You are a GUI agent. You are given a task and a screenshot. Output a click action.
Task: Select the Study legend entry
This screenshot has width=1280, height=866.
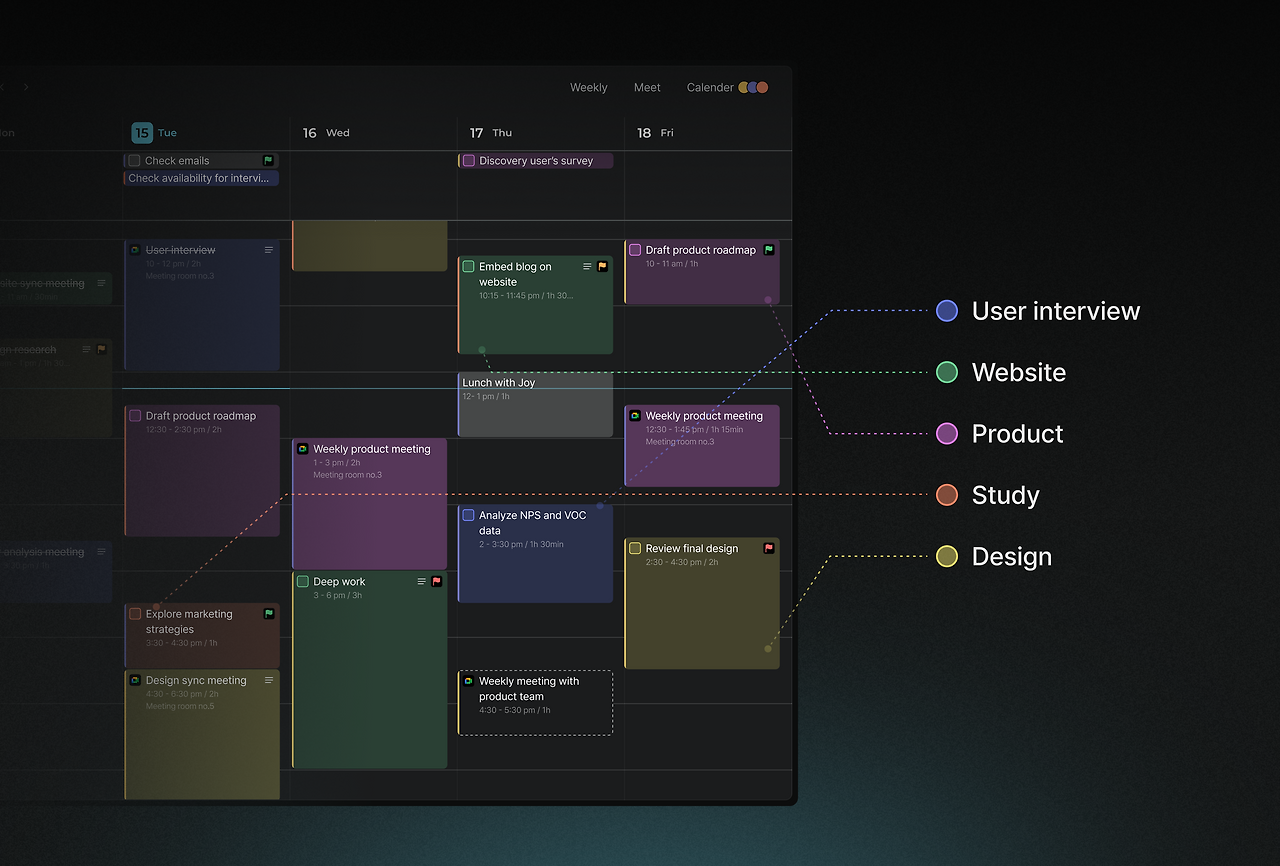pyautogui.click(x=1004, y=495)
